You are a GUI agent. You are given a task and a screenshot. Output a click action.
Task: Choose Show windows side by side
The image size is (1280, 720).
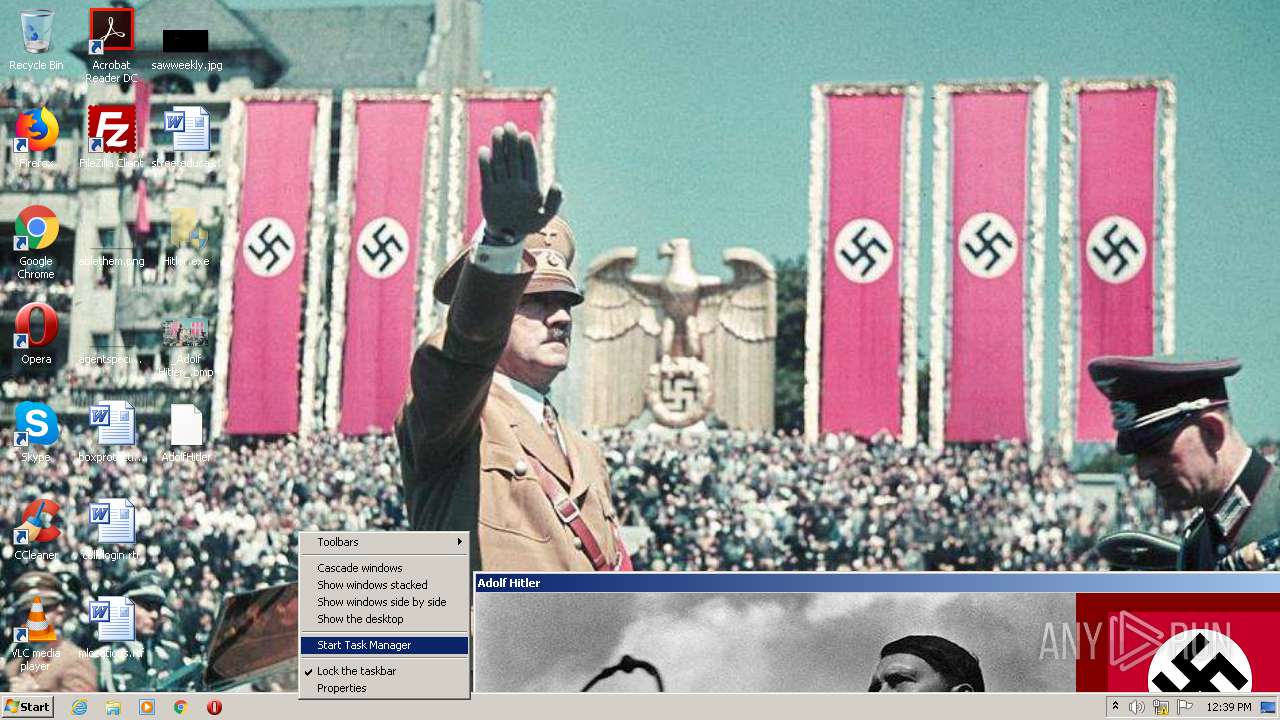[x=384, y=602]
